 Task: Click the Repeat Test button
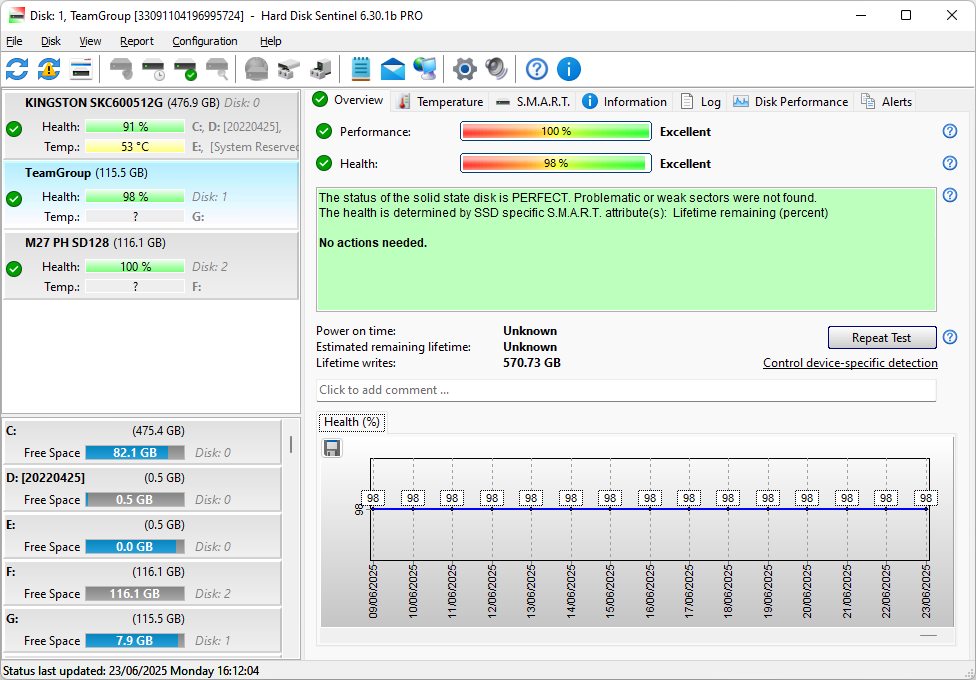click(881, 338)
